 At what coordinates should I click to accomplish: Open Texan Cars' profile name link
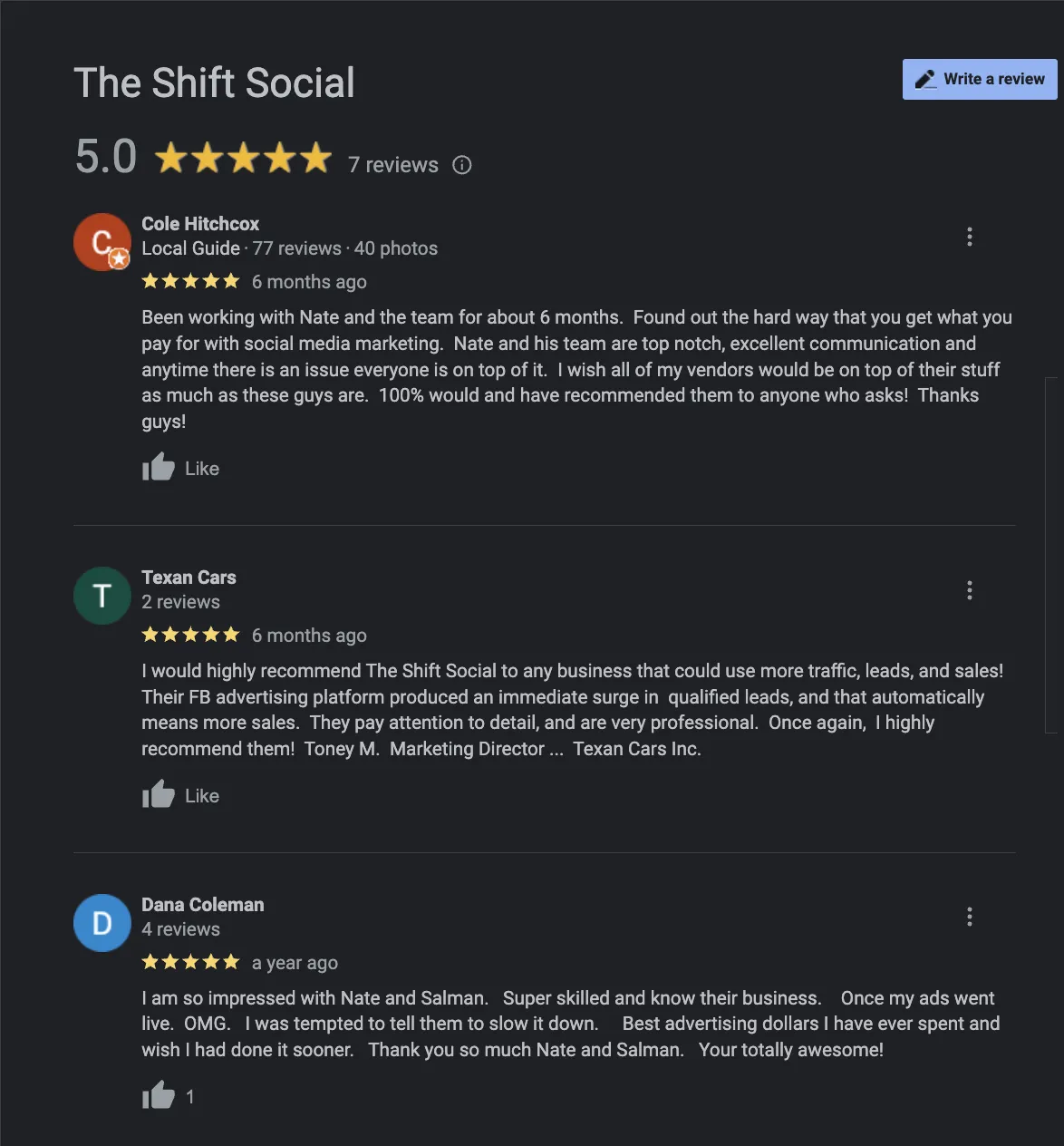pos(189,578)
